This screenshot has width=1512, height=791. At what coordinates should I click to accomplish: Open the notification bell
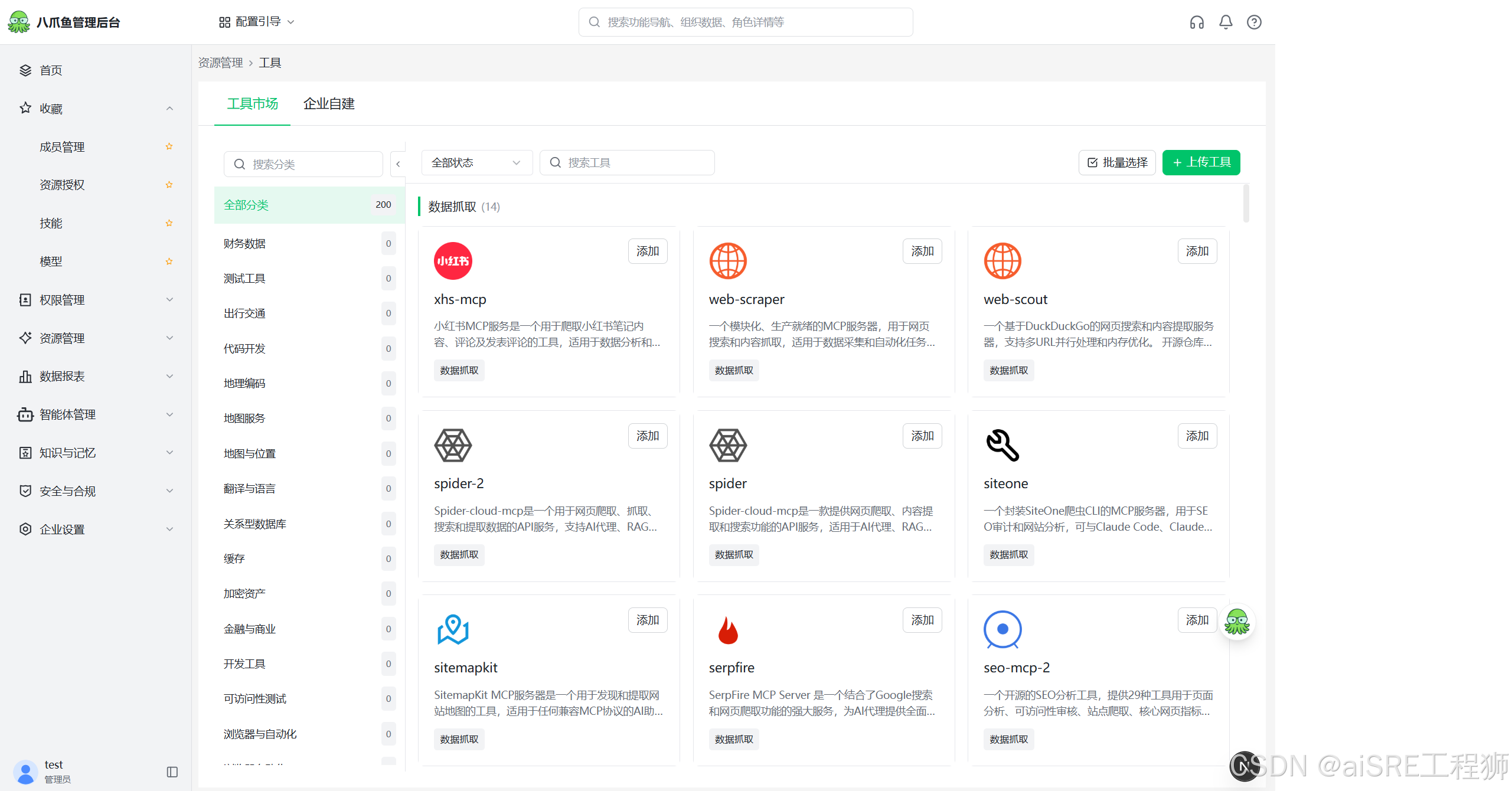[1226, 22]
